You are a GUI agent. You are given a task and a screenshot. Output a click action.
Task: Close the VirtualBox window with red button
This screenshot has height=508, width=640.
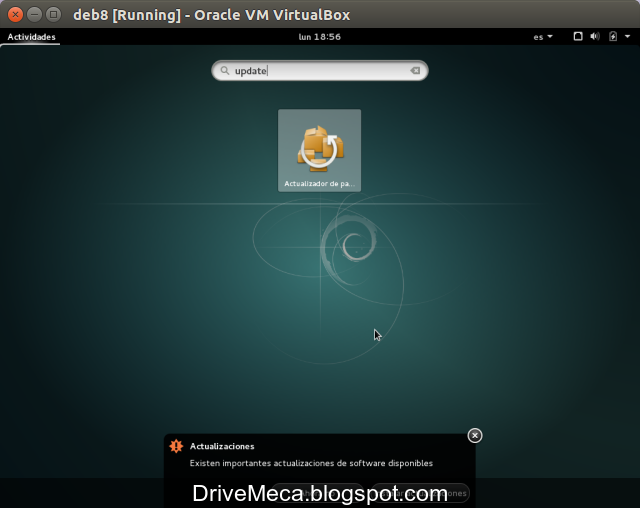tap(15, 15)
